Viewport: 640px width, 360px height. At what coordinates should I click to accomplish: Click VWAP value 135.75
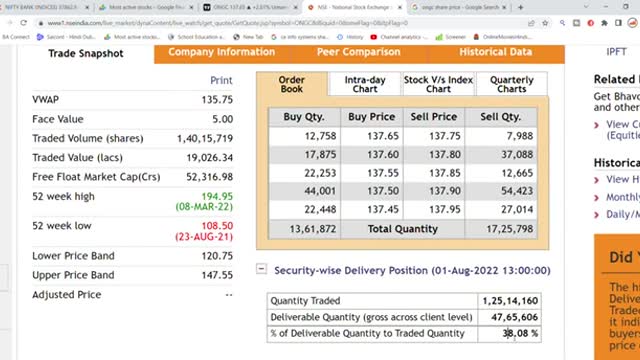click(217, 100)
